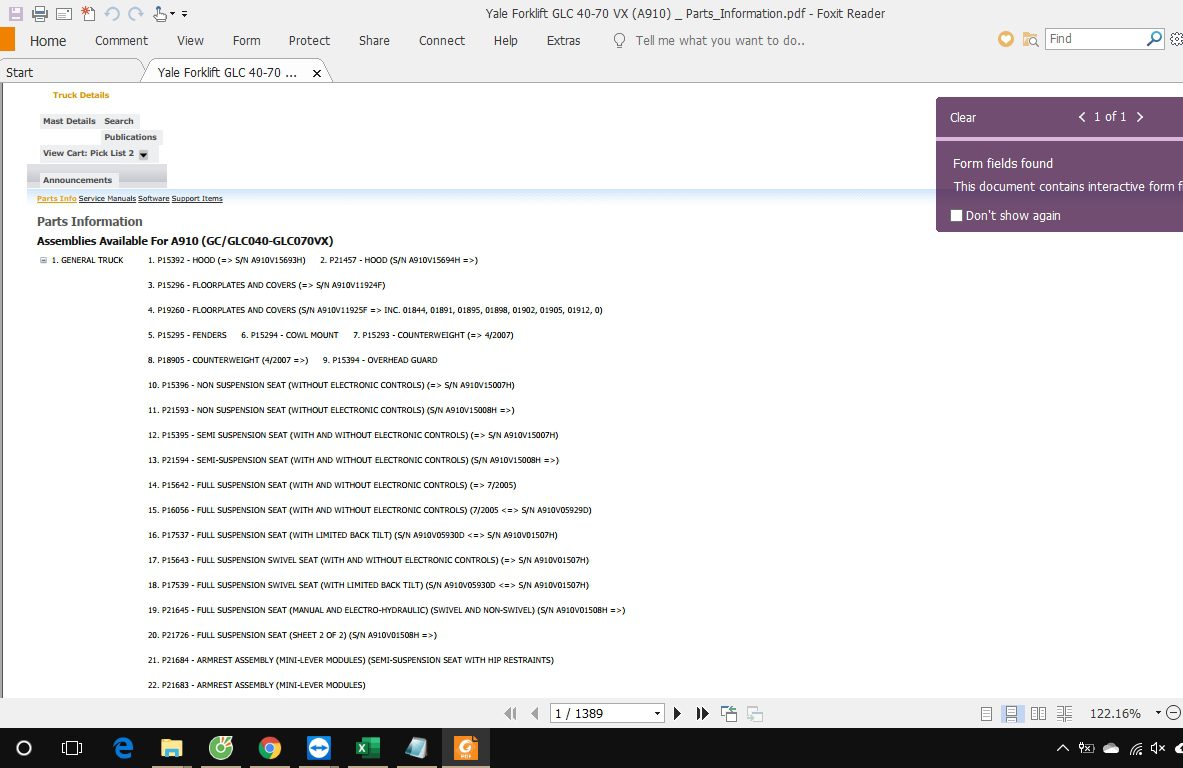Go to next notification with right chevron
Viewport: 1183px width, 768px height.
click(x=1140, y=117)
